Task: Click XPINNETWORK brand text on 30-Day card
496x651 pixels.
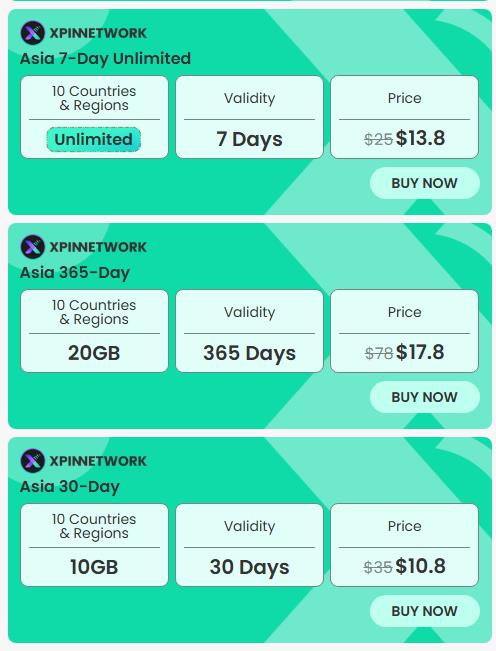Action: pos(98,461)
